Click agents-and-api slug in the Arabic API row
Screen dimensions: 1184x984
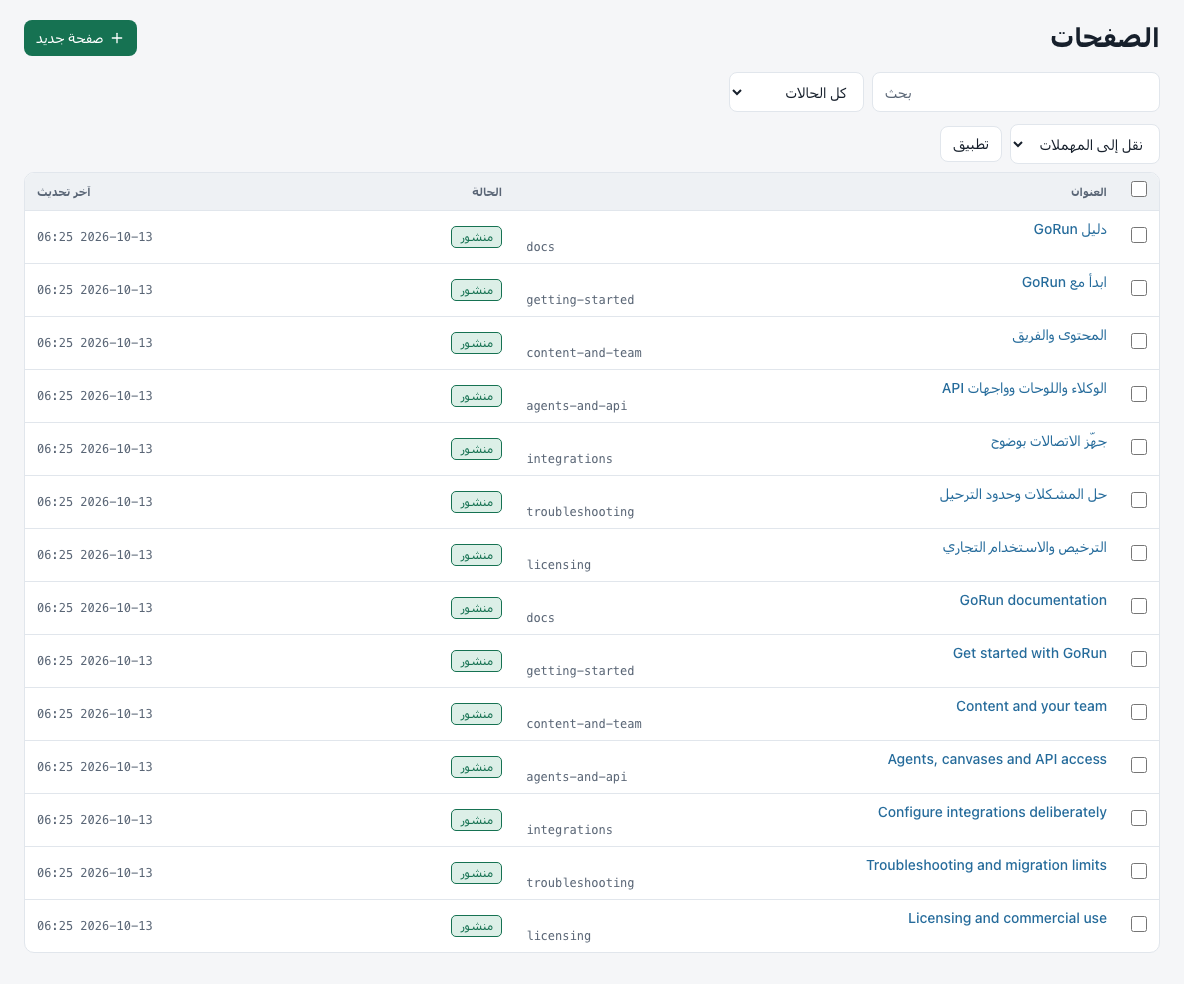(x=576, y=406)
